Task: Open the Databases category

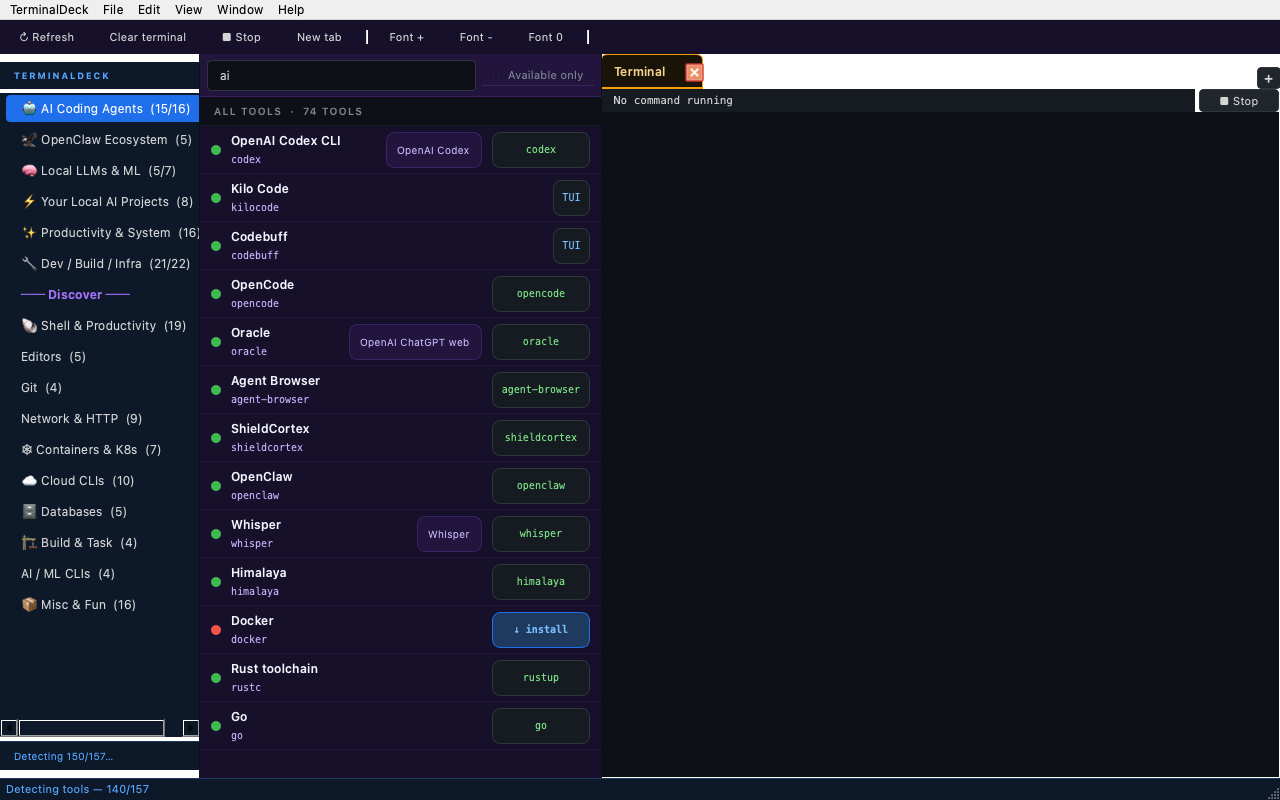Action: click(x=100, y=512)
